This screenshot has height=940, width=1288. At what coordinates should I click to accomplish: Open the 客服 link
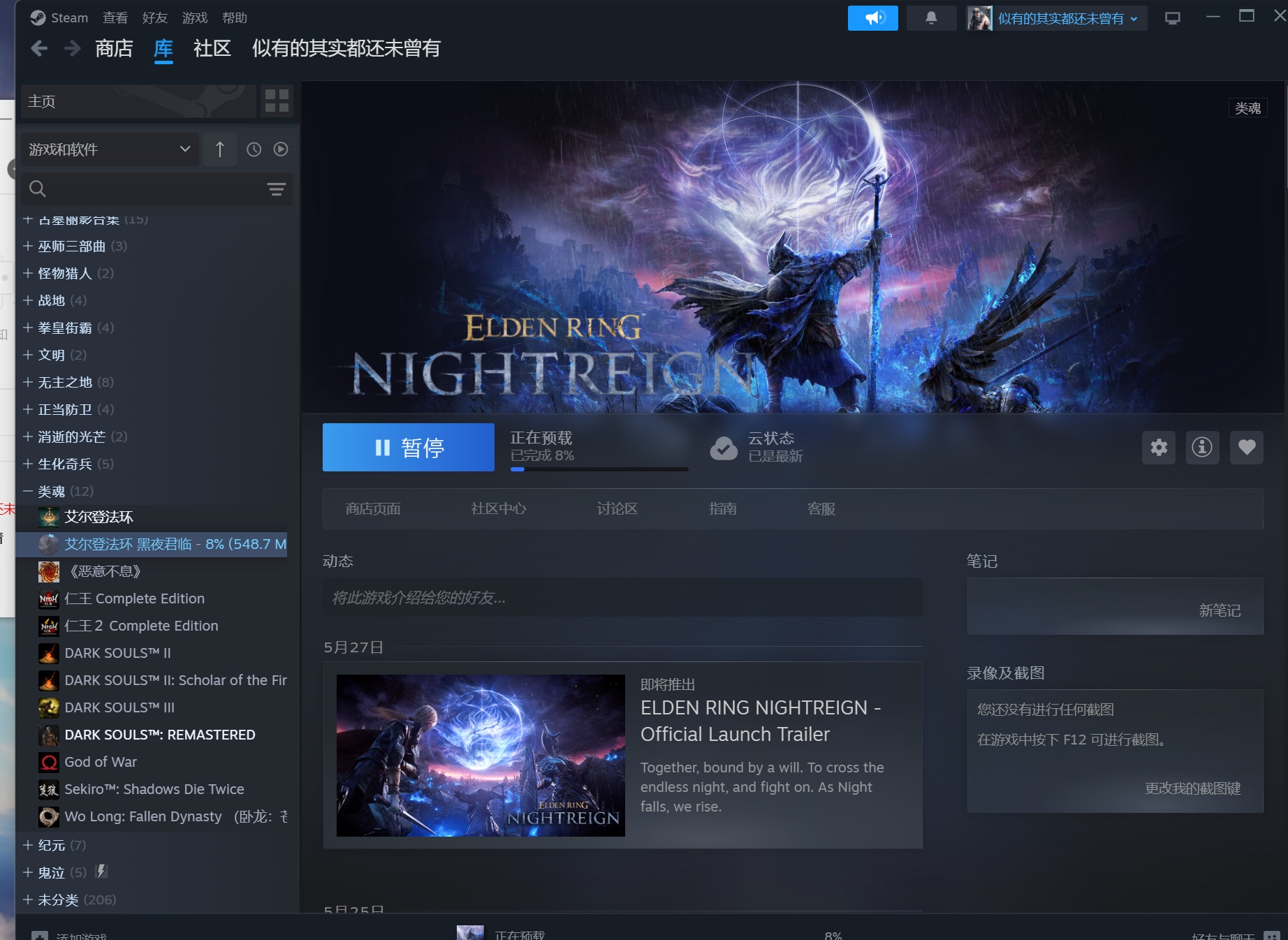tap(821, 508)
